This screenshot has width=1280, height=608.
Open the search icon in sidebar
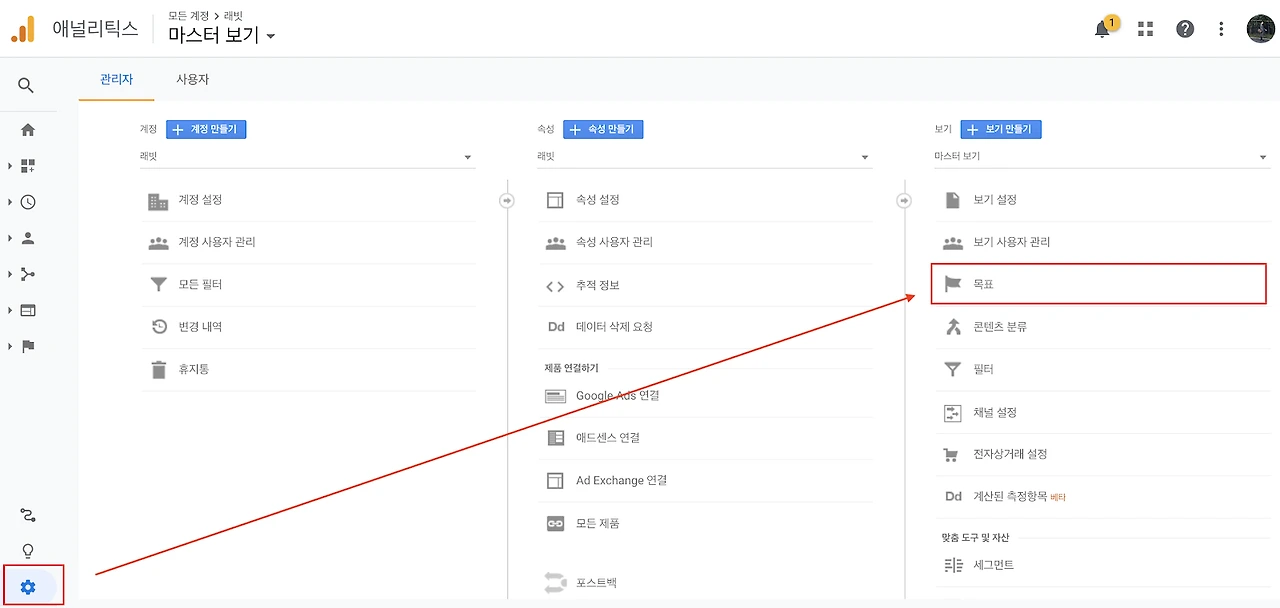tap(27, 86)
